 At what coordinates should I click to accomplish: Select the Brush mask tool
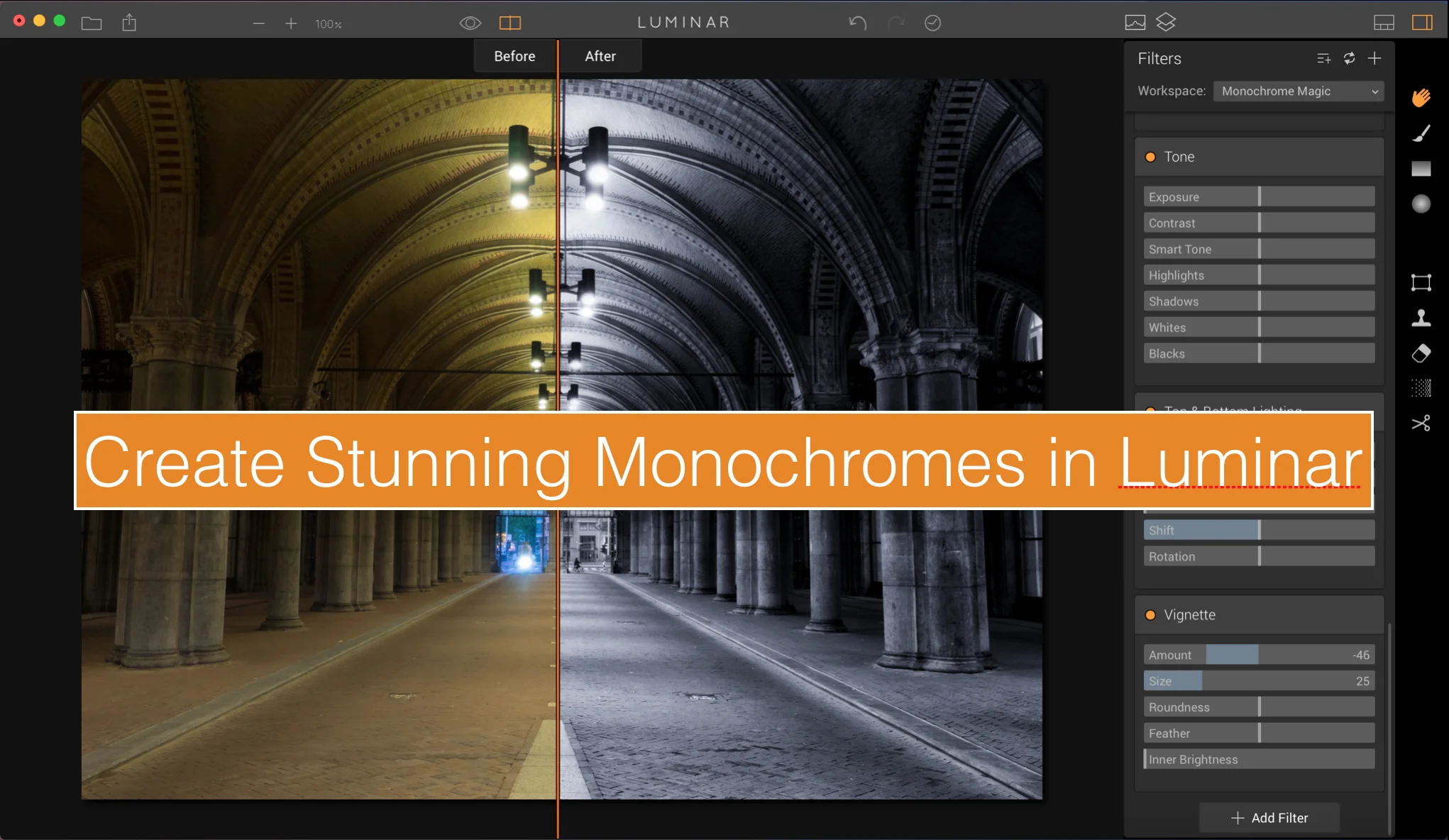tap(1421, 133)
